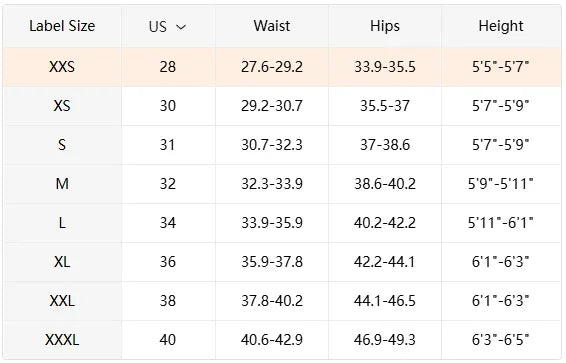
Task: Click US size 40 cell
Action: point(168,340)
